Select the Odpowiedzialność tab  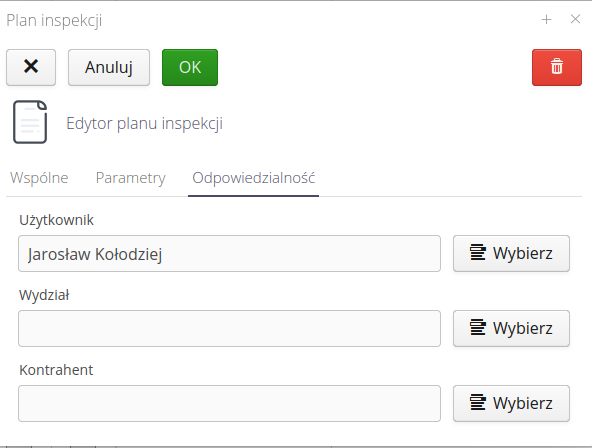[x=253, y=178]
